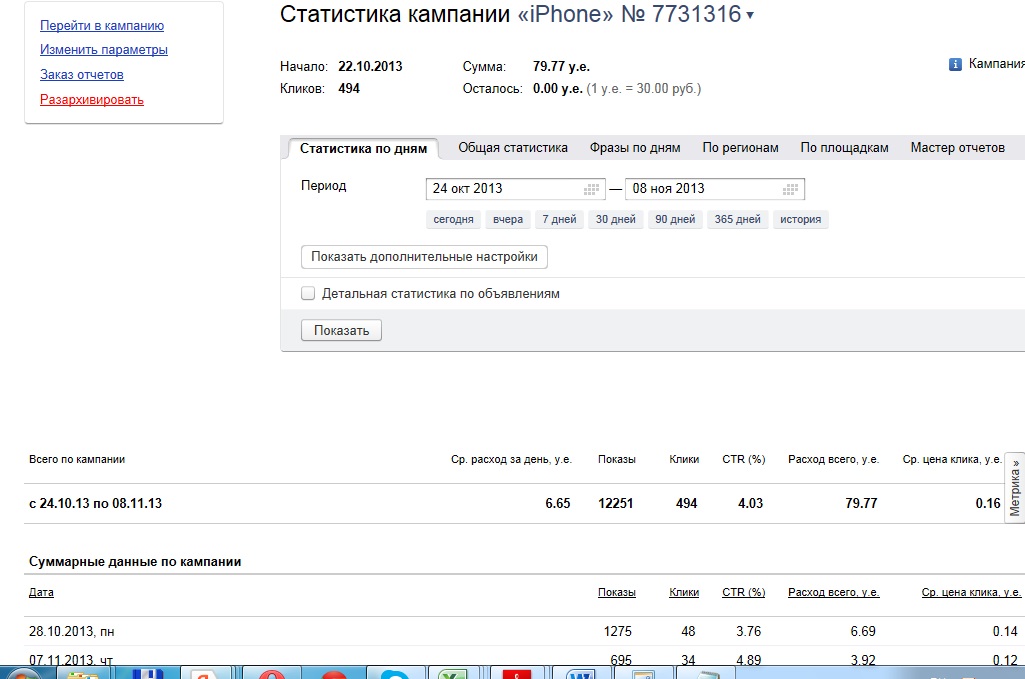This screenshot has height=679, width=1025.
Task: Set period to 365 дней
Action: point(737,219)
